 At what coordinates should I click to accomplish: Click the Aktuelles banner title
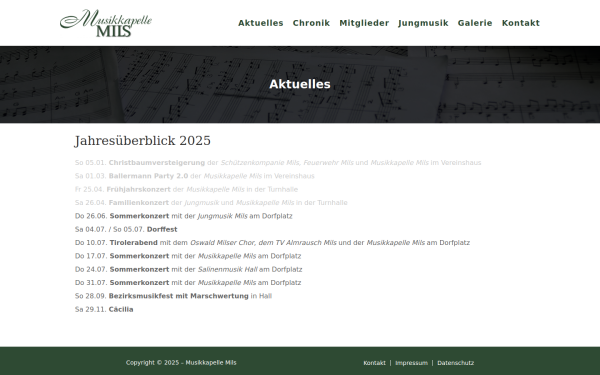[x=300, y=84]
